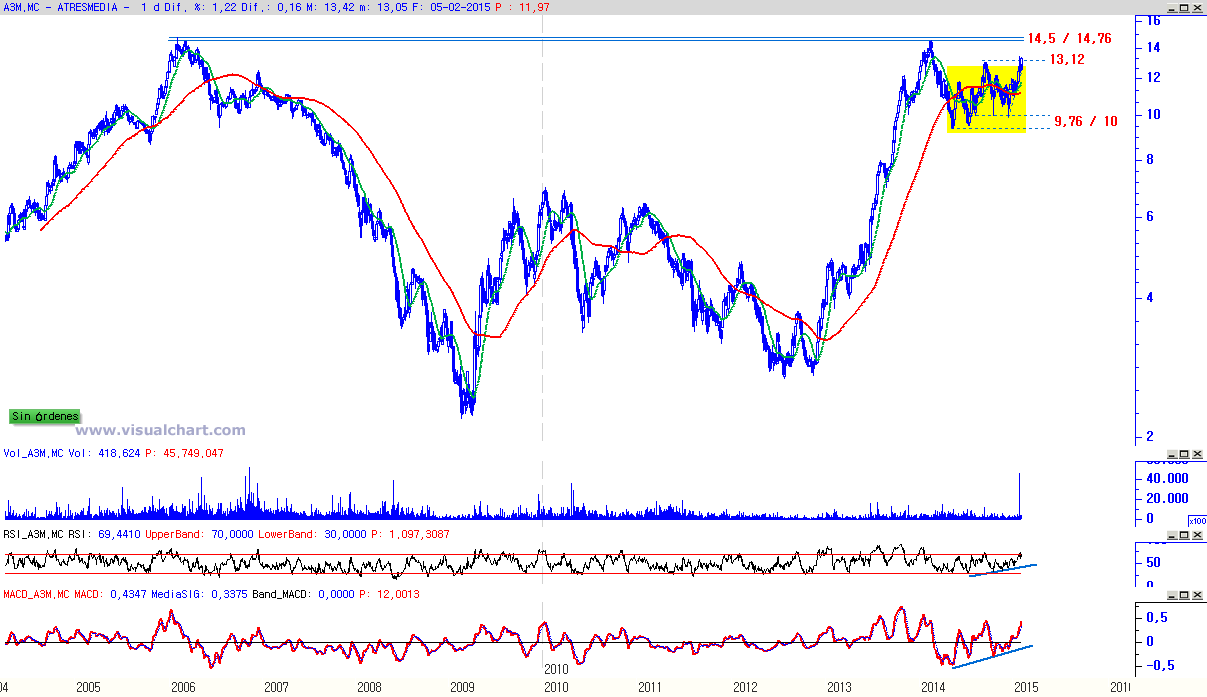1207x697 pixels.
Task: Close the MACD indicator panel
Action: [x=1197, y=595]
